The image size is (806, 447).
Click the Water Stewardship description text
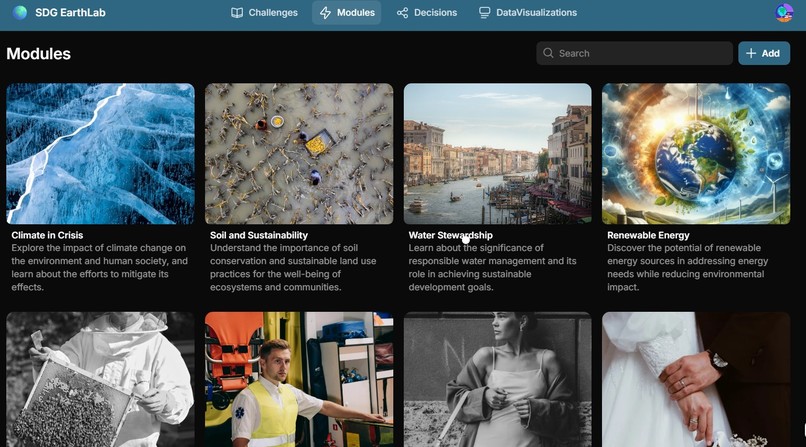492,268
